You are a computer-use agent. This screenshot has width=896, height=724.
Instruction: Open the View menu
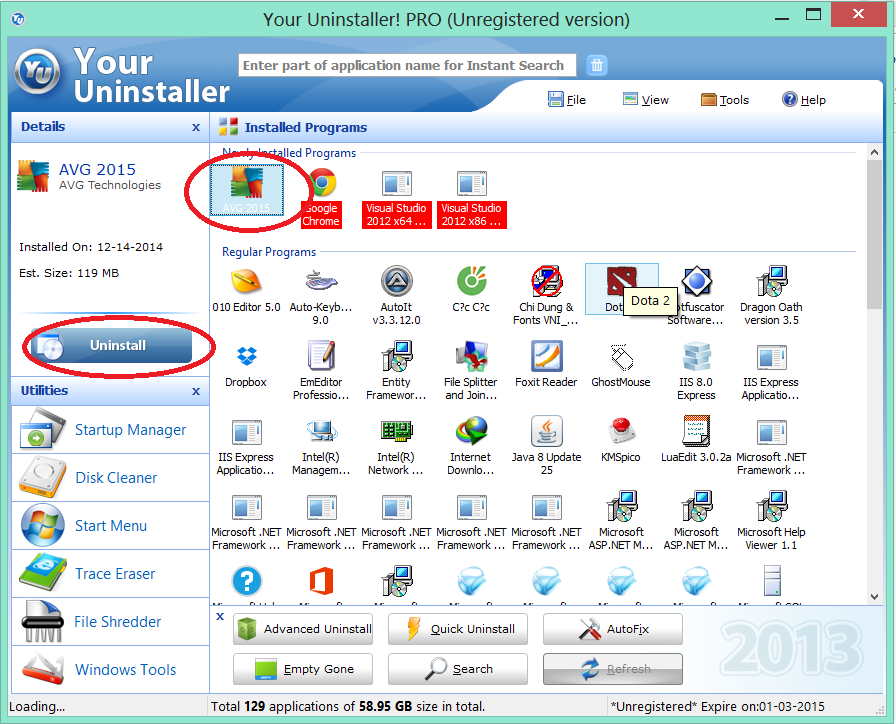pos(646,100)
